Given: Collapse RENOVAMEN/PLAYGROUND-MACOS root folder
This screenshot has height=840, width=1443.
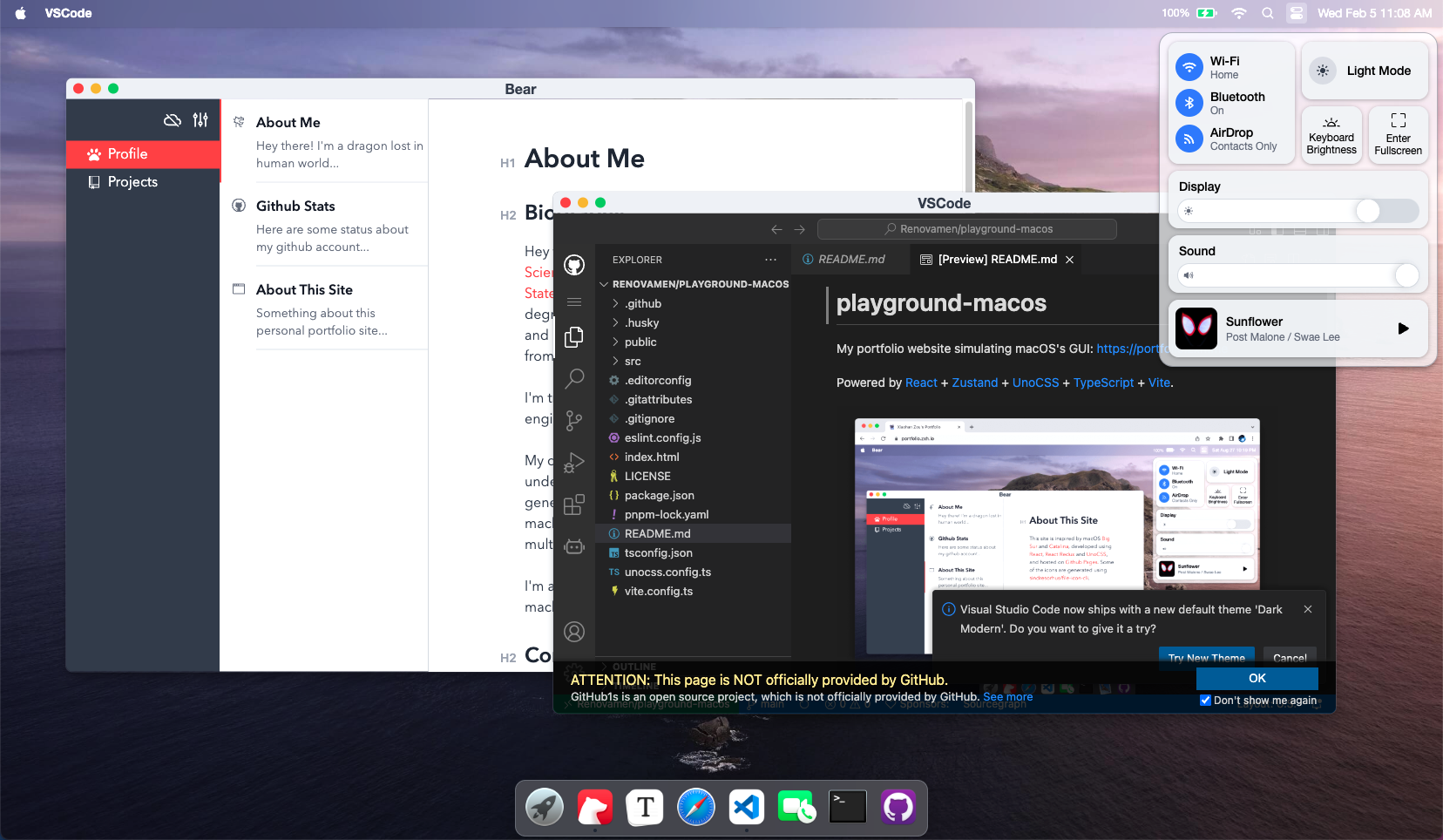Looking at the screenshot, I should [693, 284].
